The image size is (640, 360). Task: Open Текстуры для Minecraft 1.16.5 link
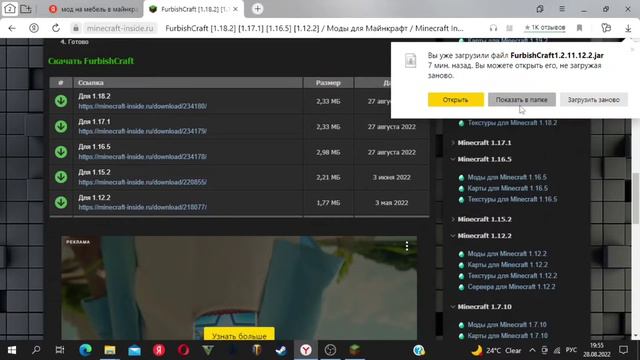click(512, 199)
